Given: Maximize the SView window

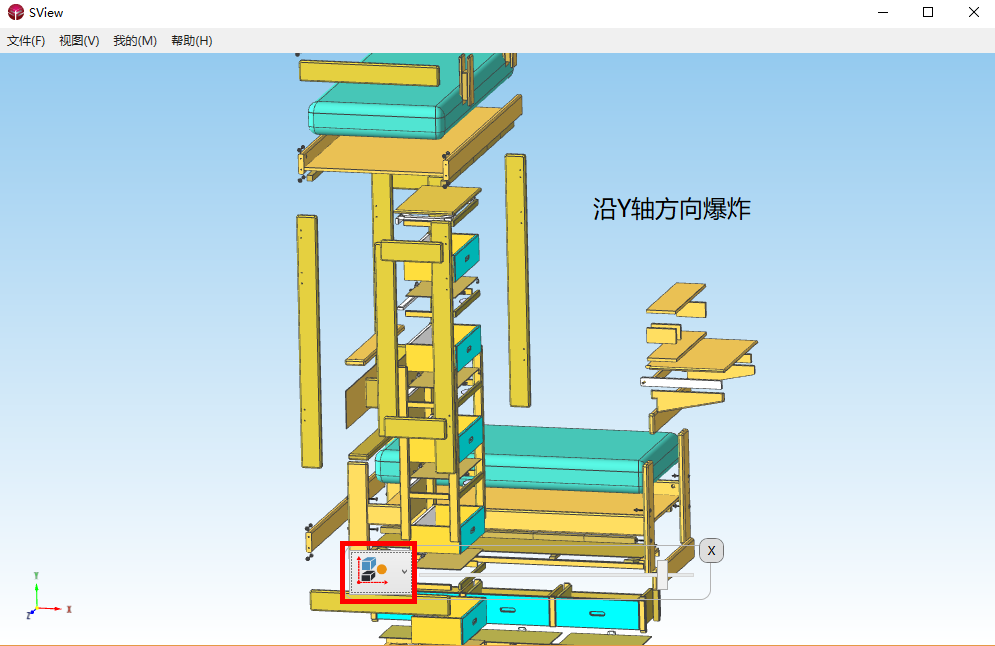Looking at the screenshot, I should coord(928,13).
